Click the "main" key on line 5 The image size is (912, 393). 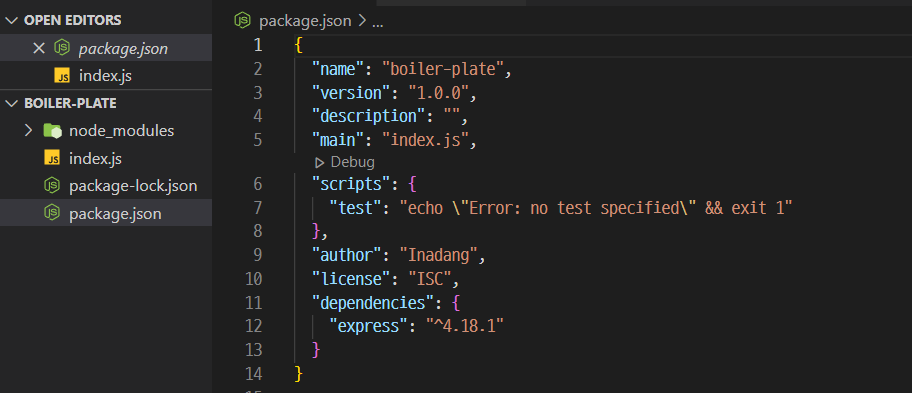[337, 140]
